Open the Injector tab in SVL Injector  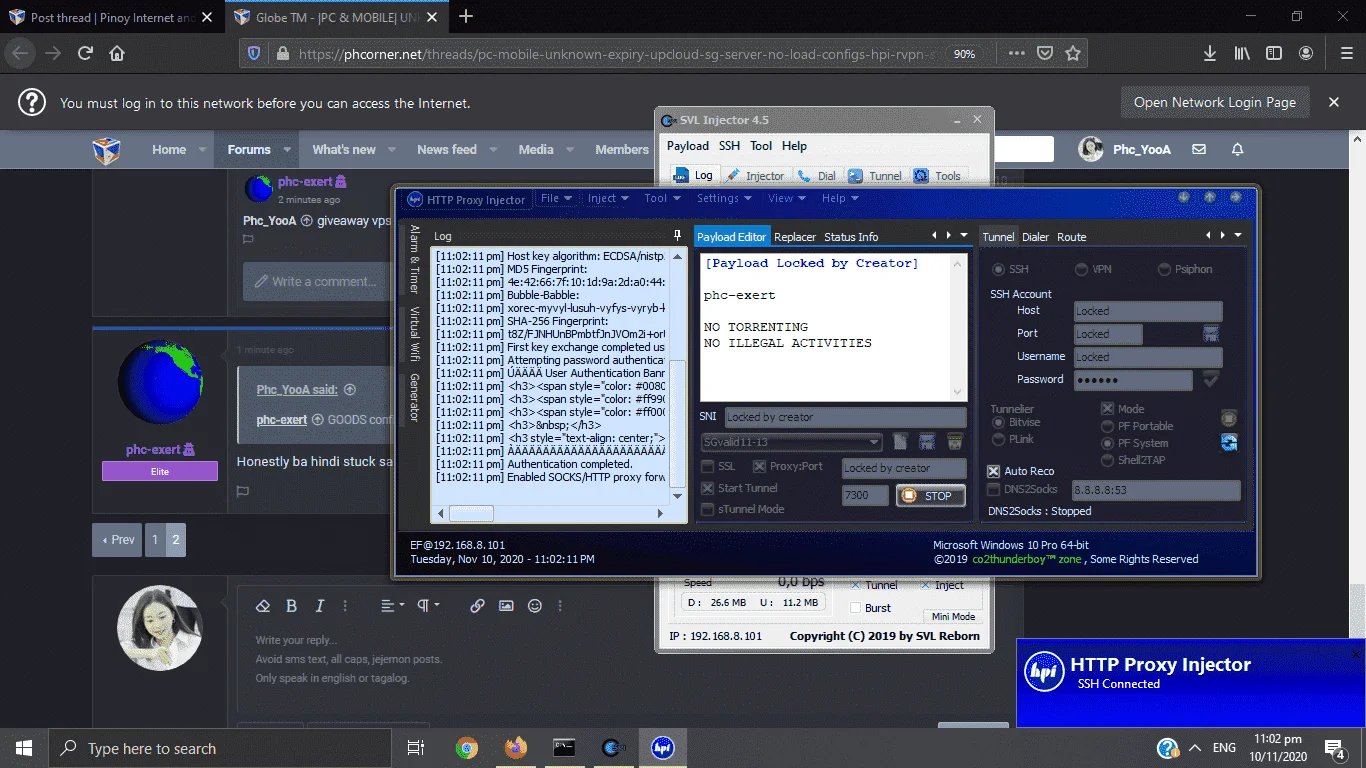(x=755, y=175)
